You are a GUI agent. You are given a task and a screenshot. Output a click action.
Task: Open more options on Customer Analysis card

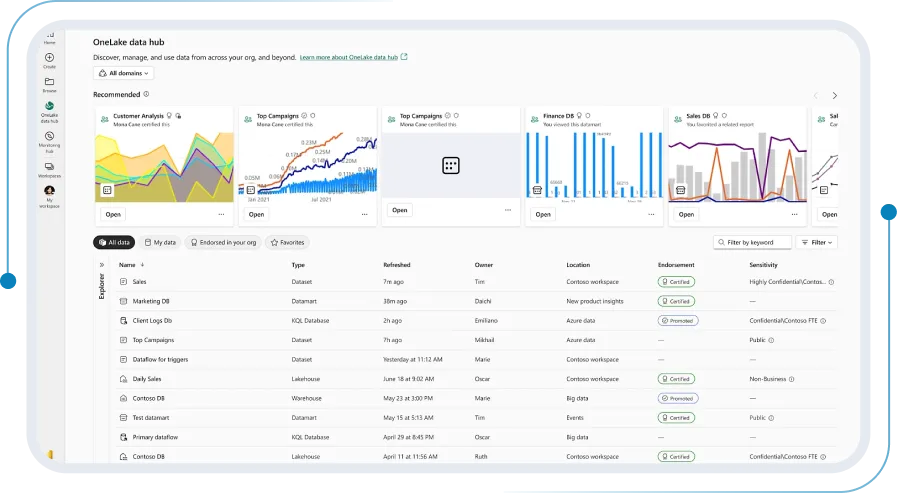click(x=221, y=214)
